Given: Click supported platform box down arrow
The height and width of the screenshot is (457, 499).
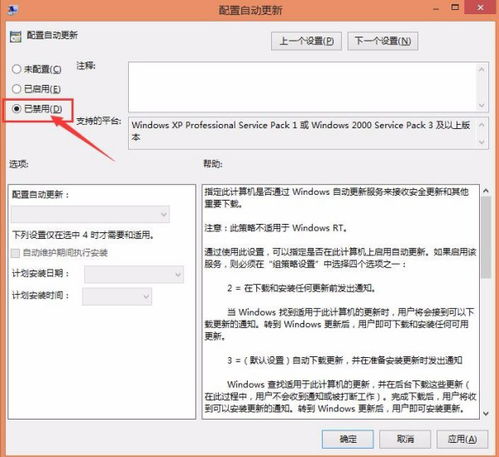Looking at the screenshot, I should [x=482, y=142].
